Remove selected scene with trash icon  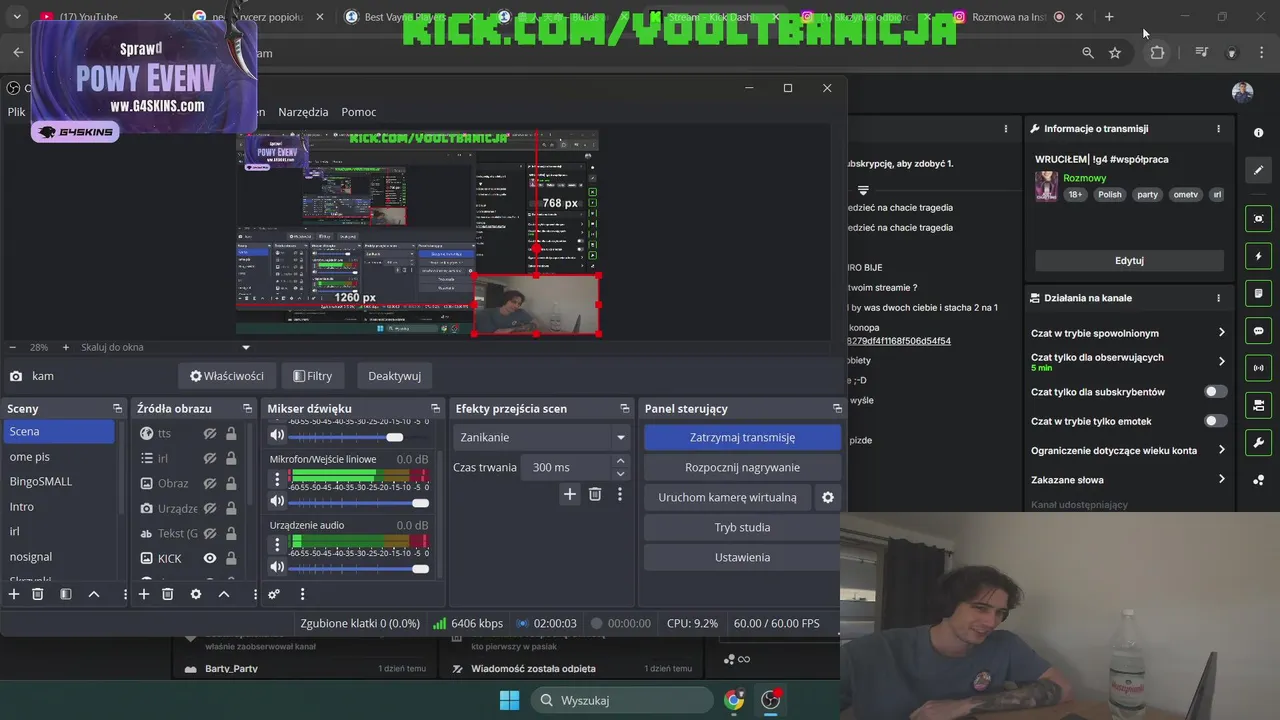click(38, 594)
